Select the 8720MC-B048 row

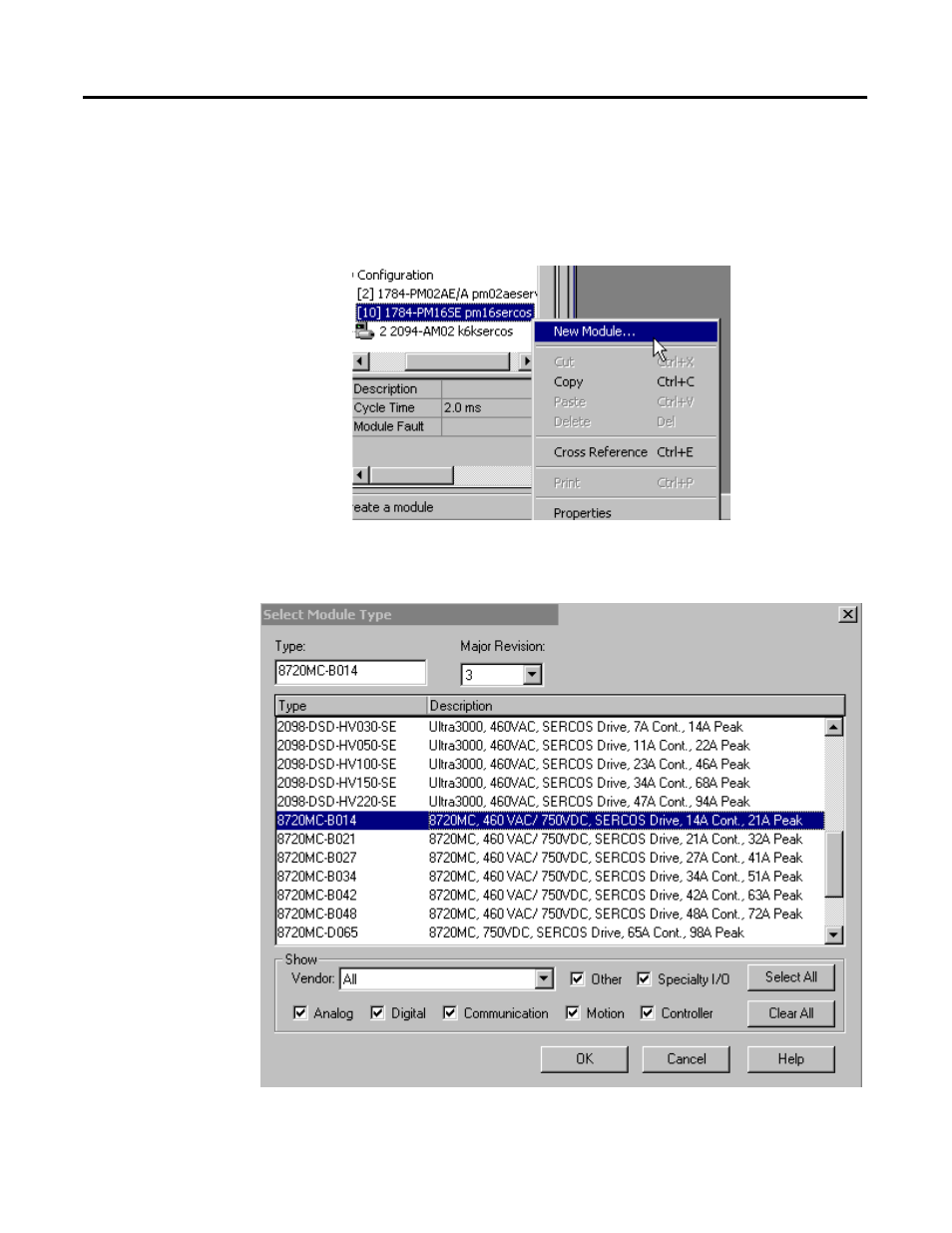(x=550, y=914)
